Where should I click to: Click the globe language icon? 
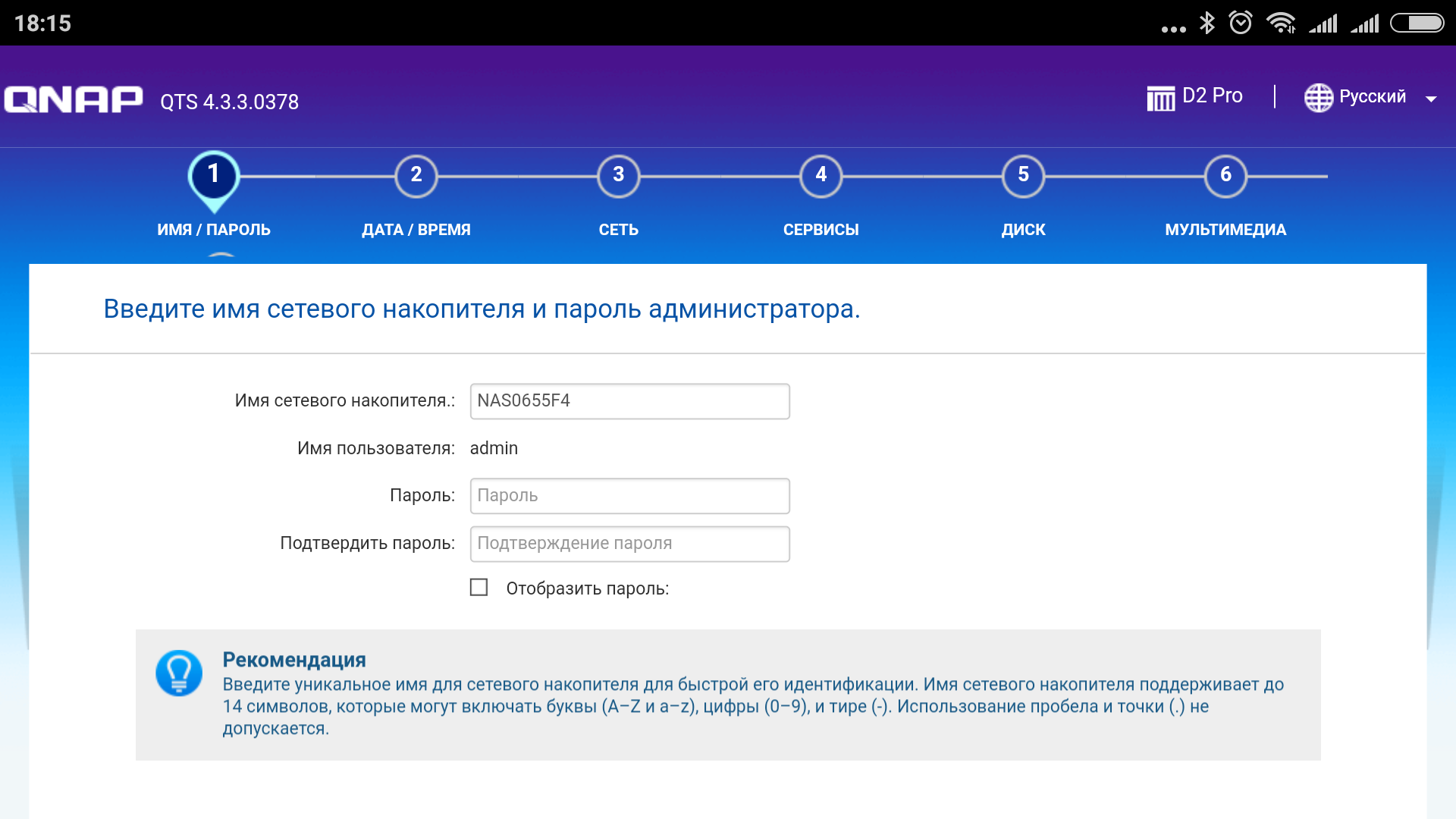click(x=1318, y=97)
